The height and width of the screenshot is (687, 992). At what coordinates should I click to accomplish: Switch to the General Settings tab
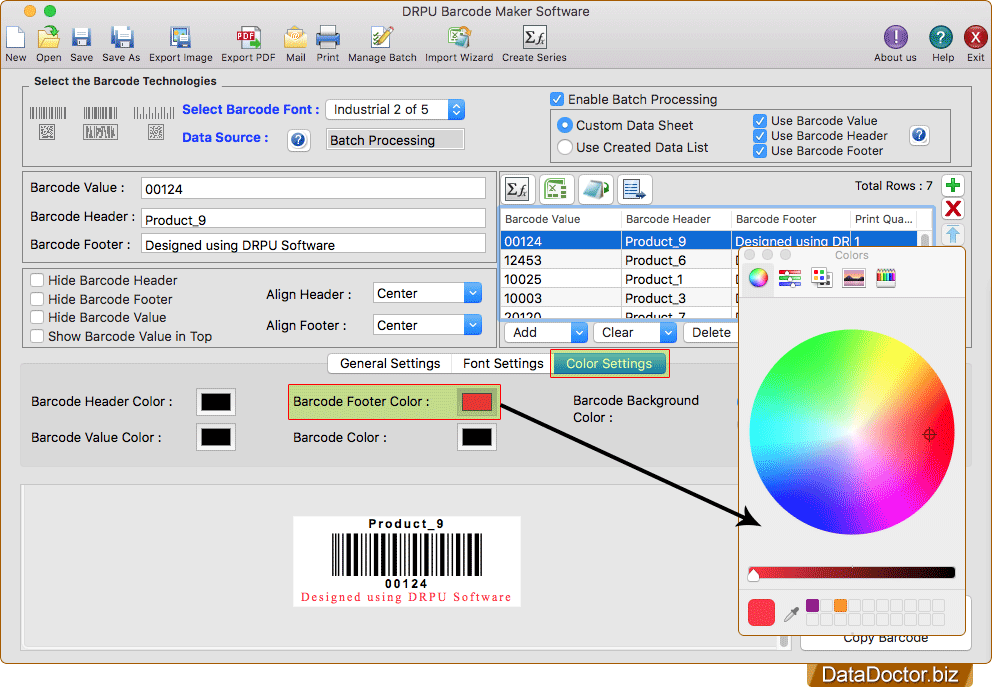point(390,364)
